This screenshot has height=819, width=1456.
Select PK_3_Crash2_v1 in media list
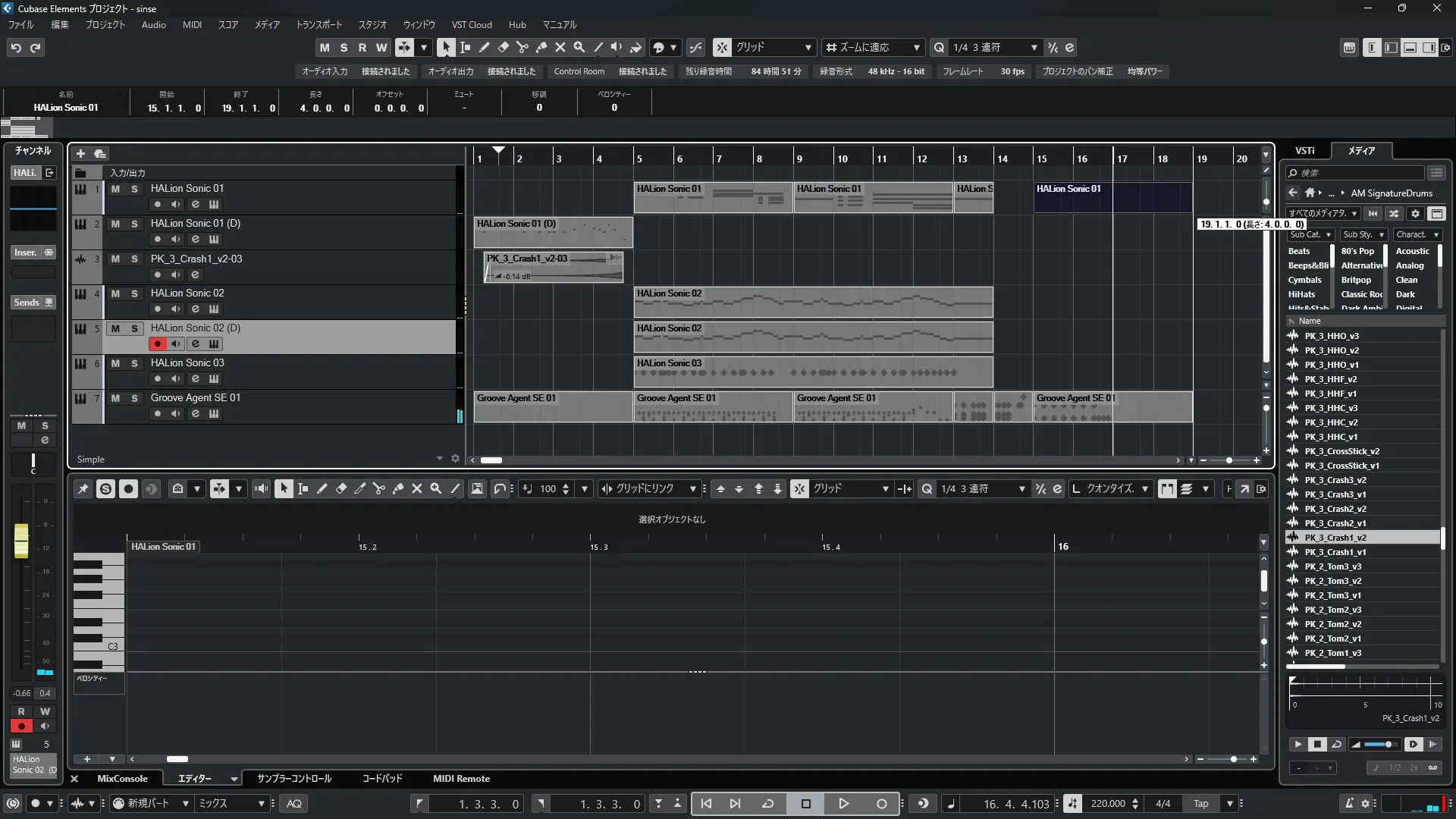pyautogui.click(x=1335, y=523)
